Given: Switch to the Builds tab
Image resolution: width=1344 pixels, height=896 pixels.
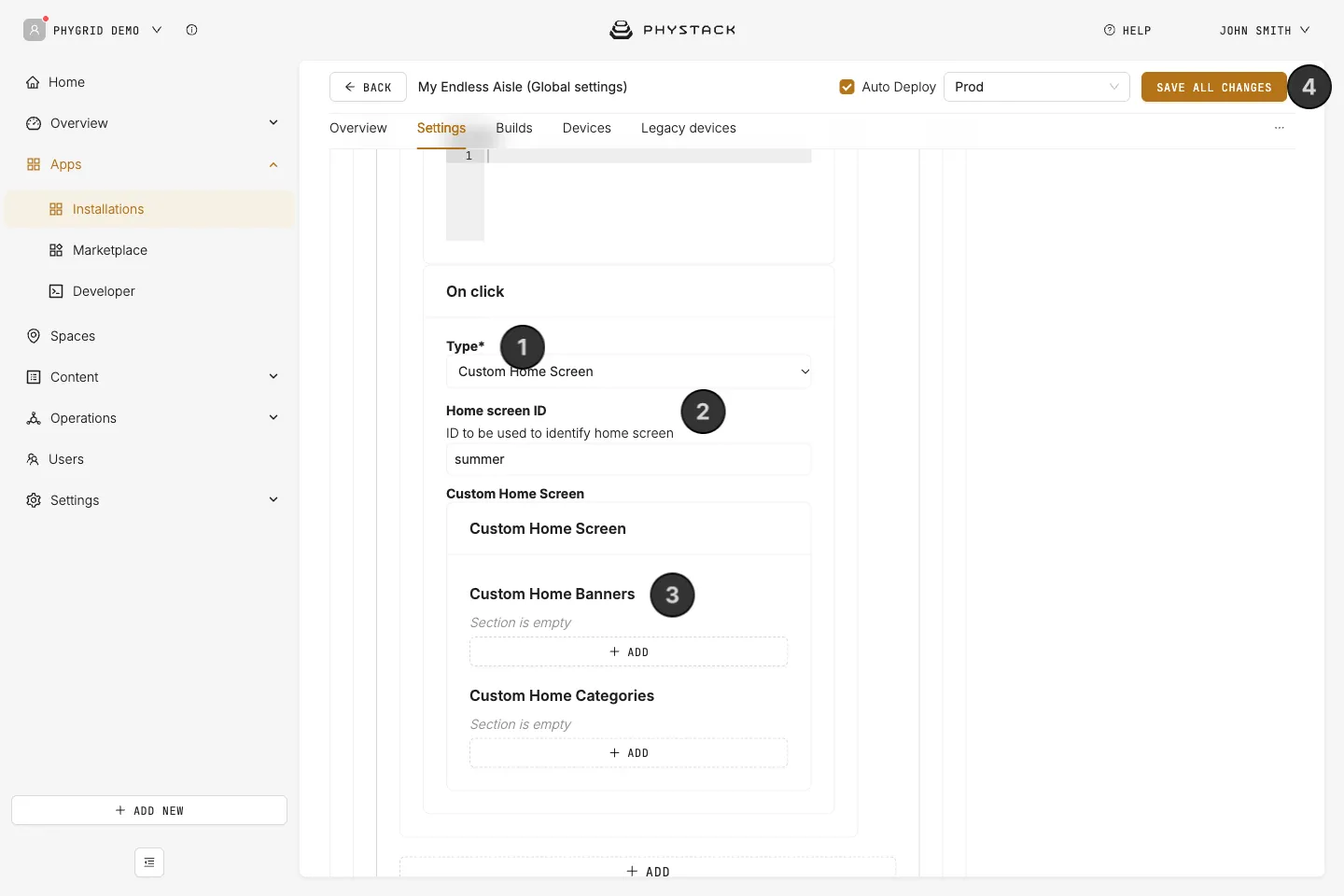Looking at the screenshot, I should click(x=514, y=128).
